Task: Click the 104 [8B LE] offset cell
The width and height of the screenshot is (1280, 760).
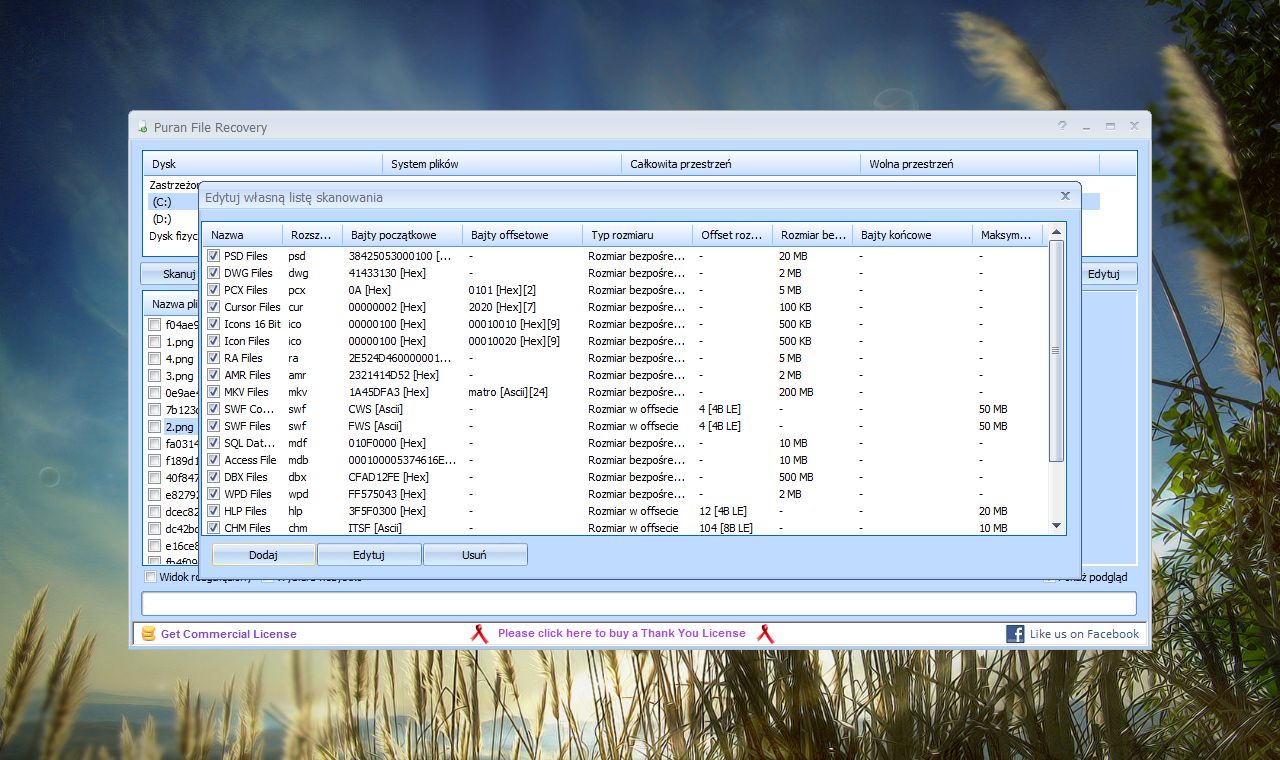Action: (726, 528)
